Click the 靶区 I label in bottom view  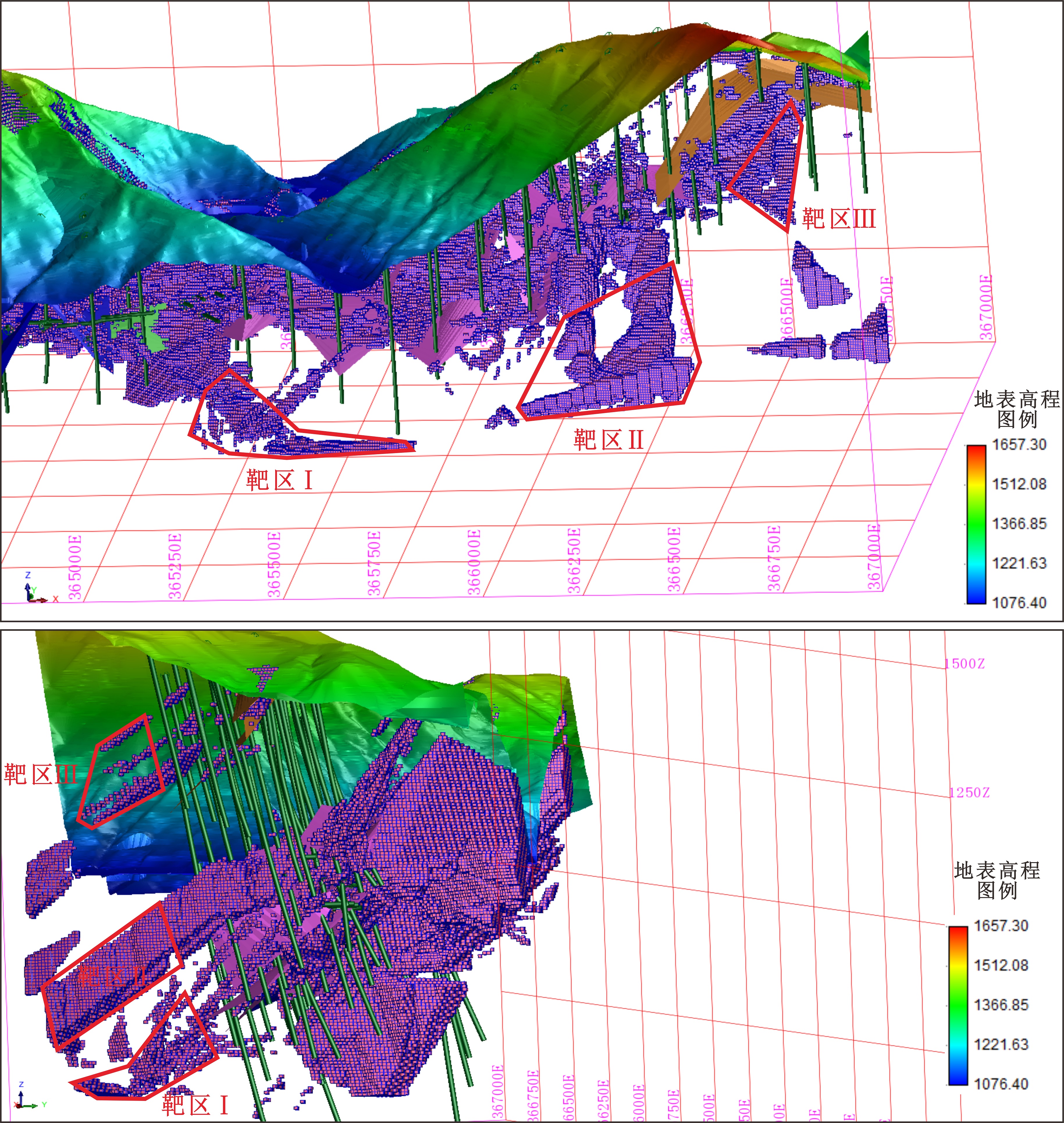(195, 1105)
